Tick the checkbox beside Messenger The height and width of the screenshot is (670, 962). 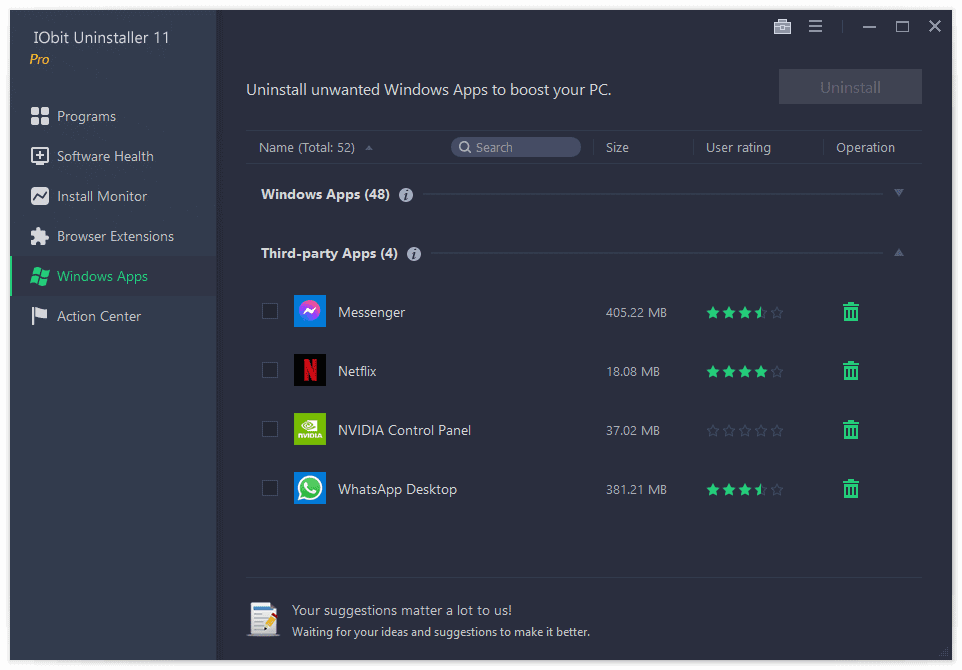[x=269, y=311]
